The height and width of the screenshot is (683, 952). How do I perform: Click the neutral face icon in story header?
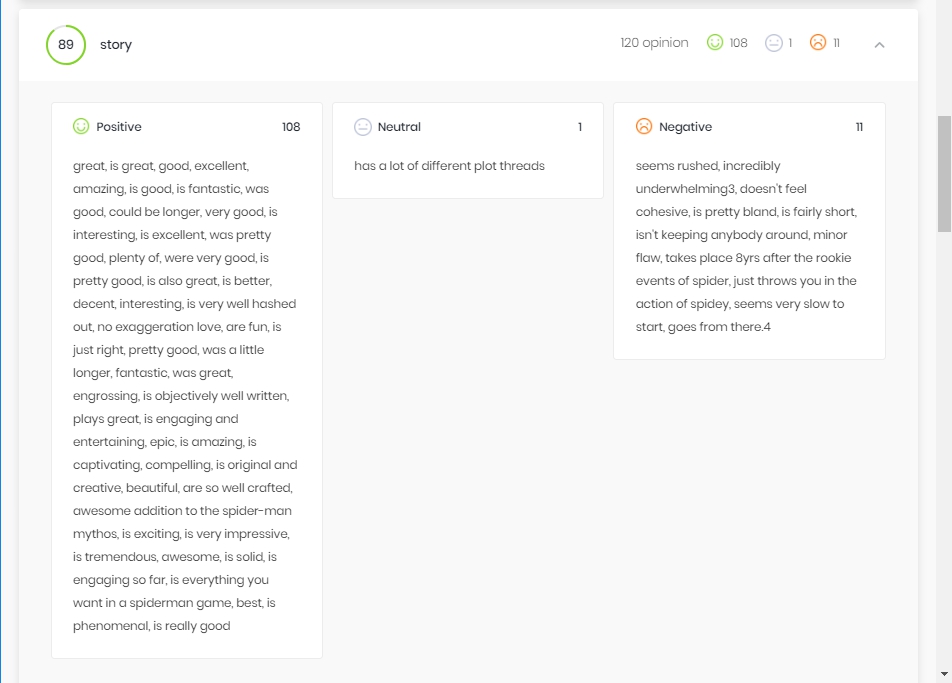[774, 43]
